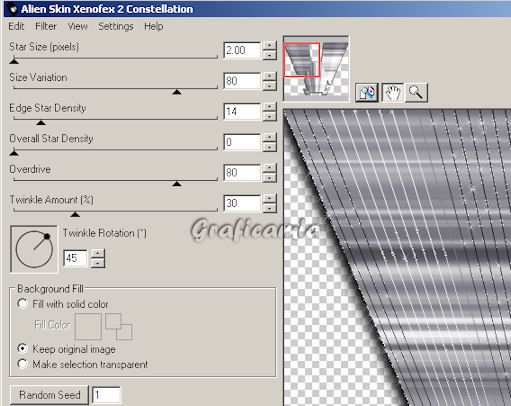Toggle the show original preview icon
Viewport: 511px width, 406px height.
tap(367, 92)
